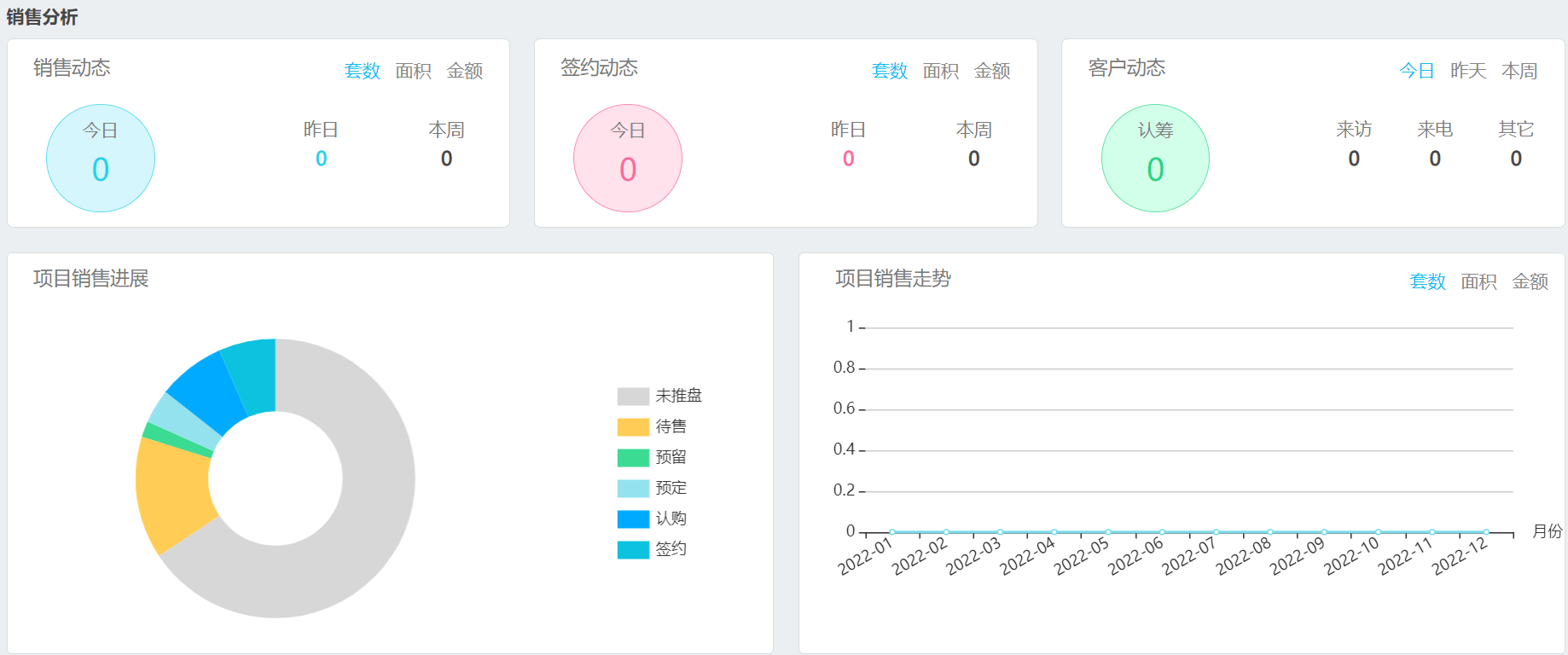Show 昨天 data in 客户动态 card

pyautogui.click(x=1467, y=71)
